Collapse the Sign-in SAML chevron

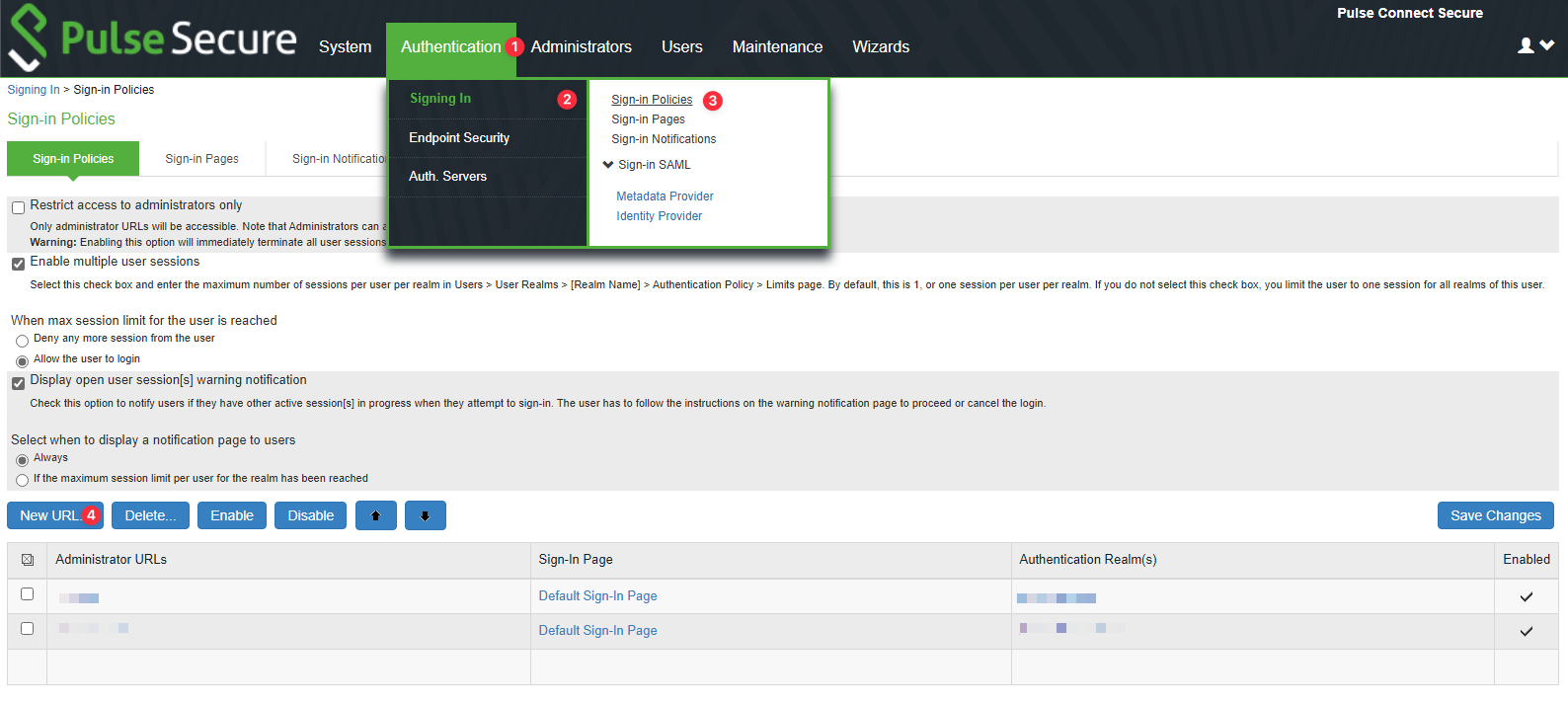tap(608, 165)
